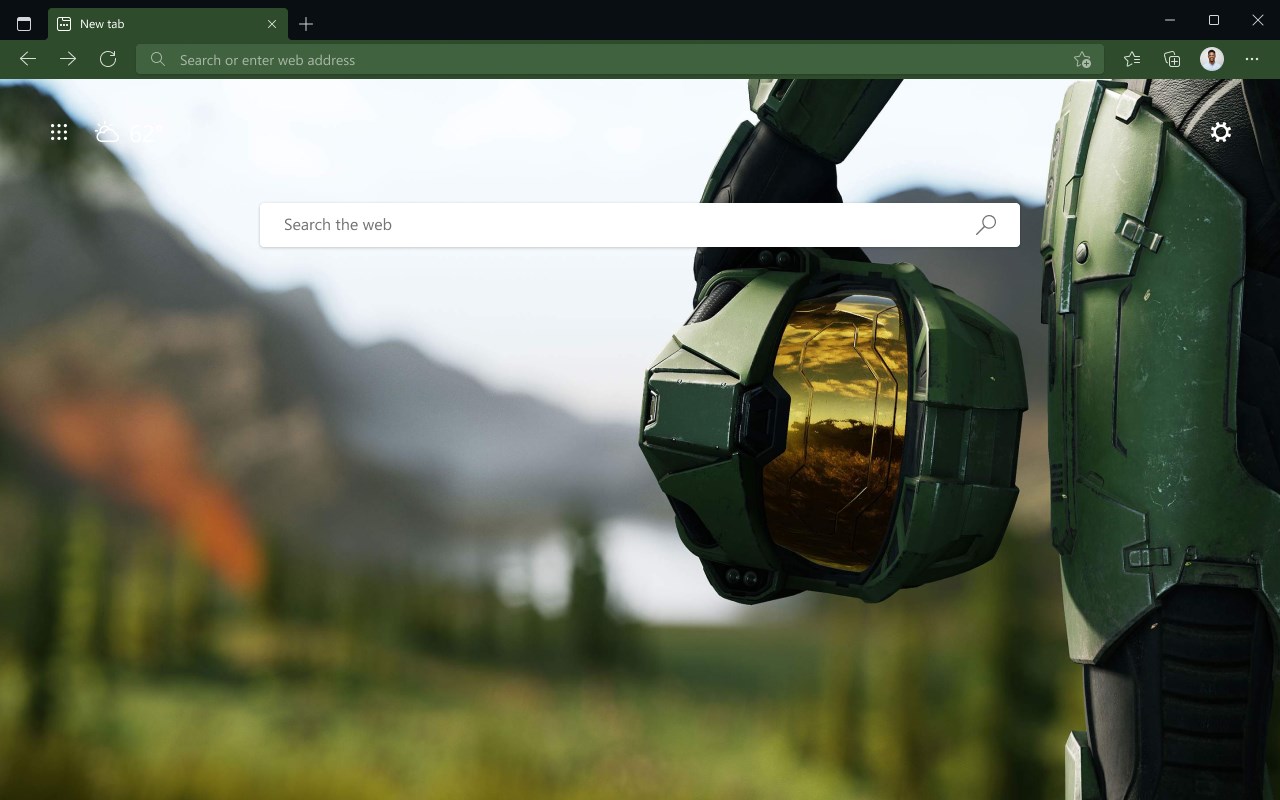This screenshot has height=800, width=1280.
Task: Minimize the browser window
Action: (1170, 20)
